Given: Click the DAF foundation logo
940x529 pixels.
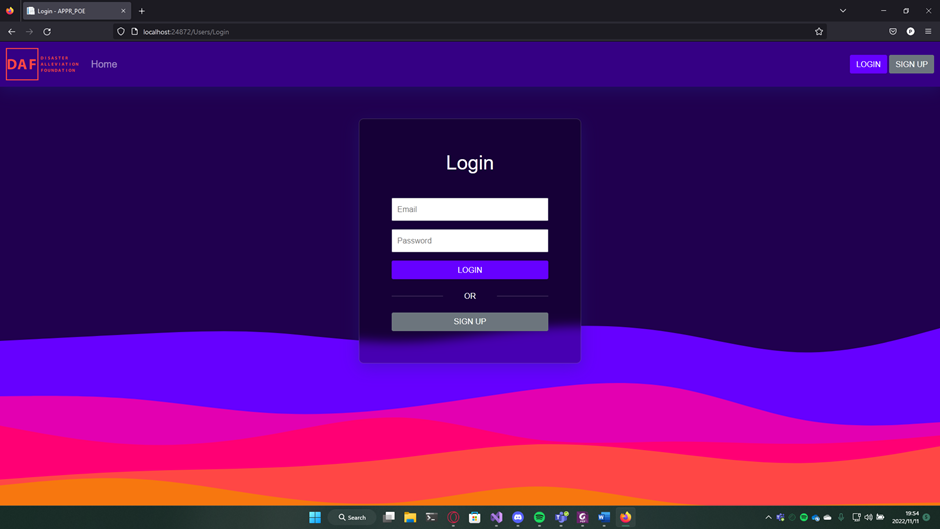Looking at the screenshot, I should (43, 64).
